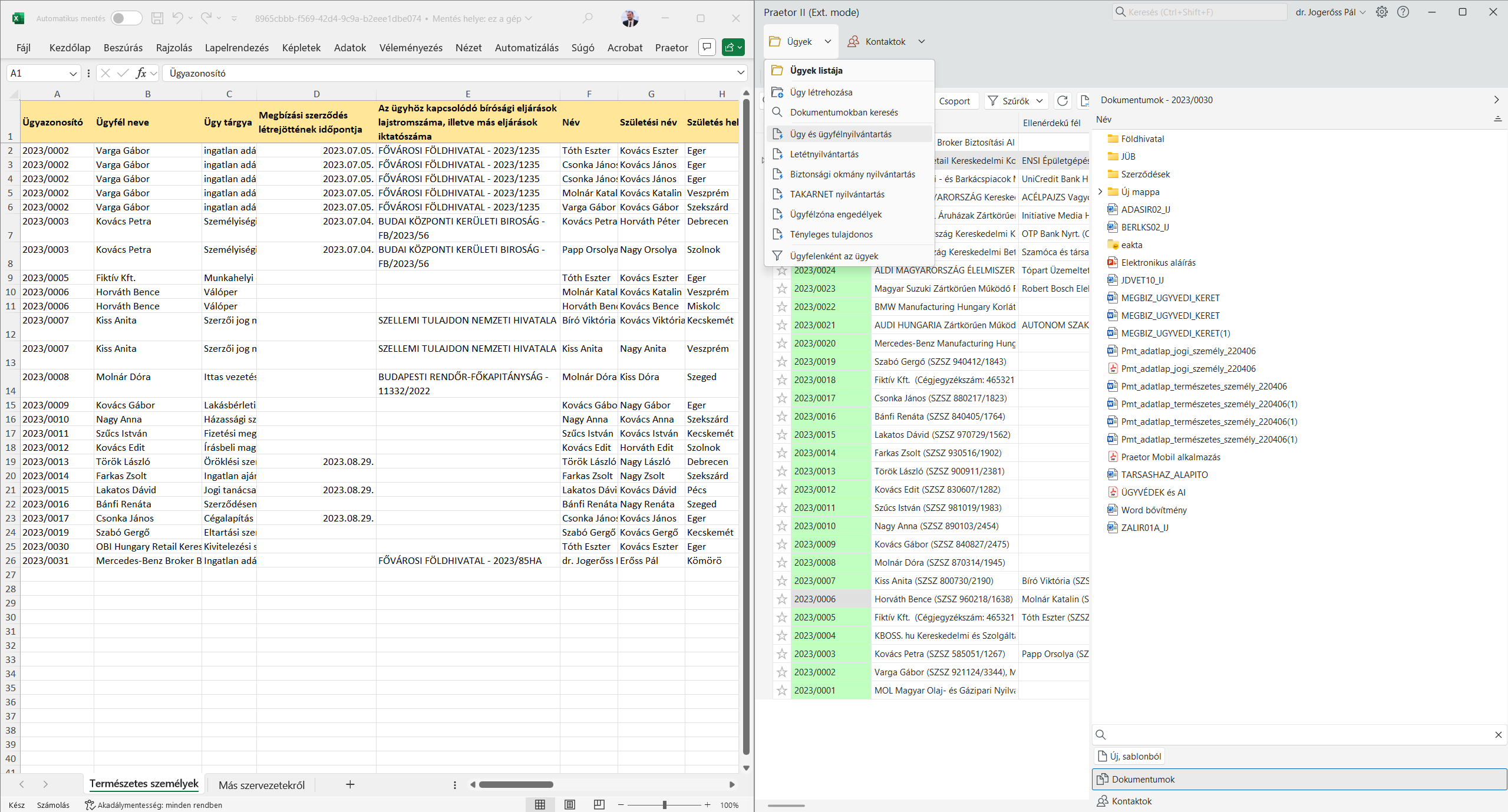Click the Excel search magnifier icon
This screenshot has height=812, width=1508.
click(x=588, y=18)
